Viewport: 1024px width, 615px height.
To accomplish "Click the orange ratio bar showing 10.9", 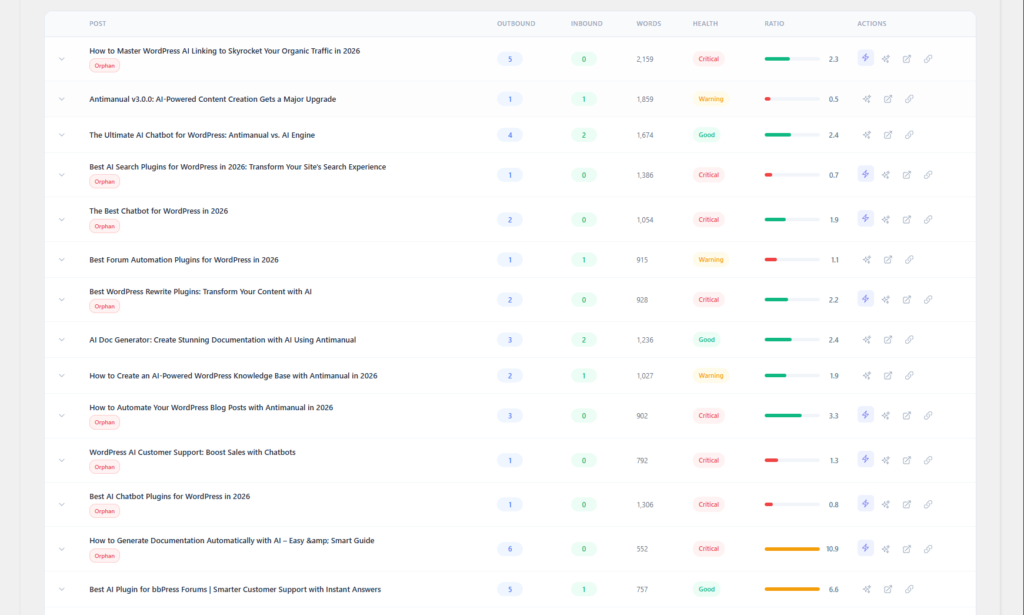I will [x=793, y=548].
